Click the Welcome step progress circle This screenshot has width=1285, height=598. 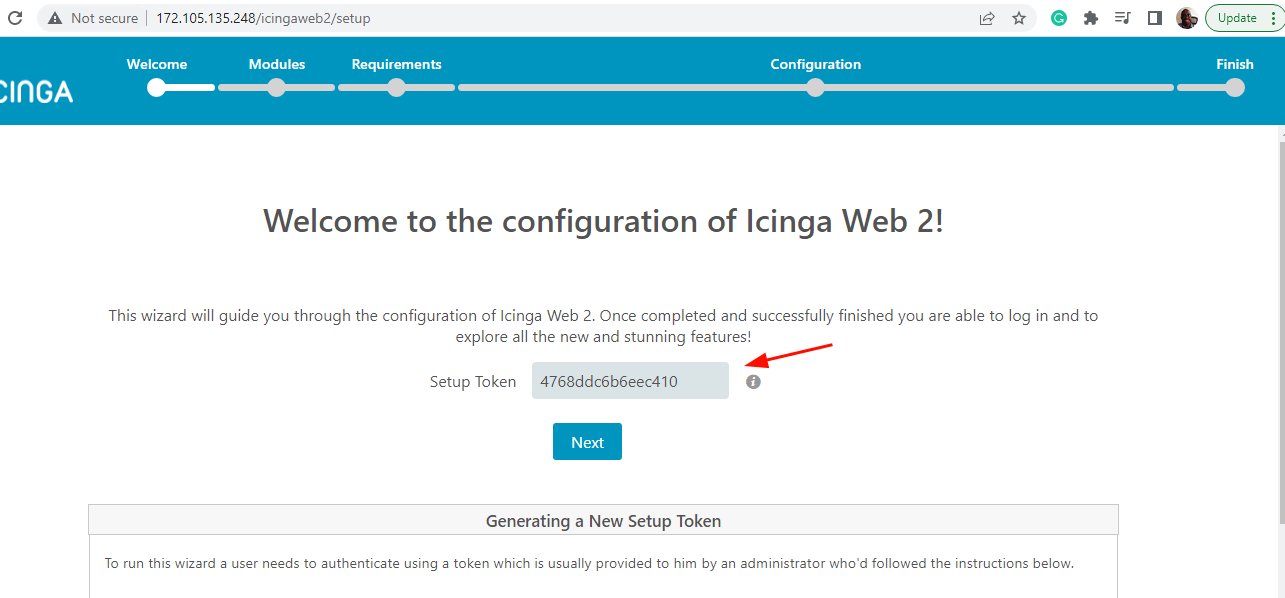click(157, 88)
